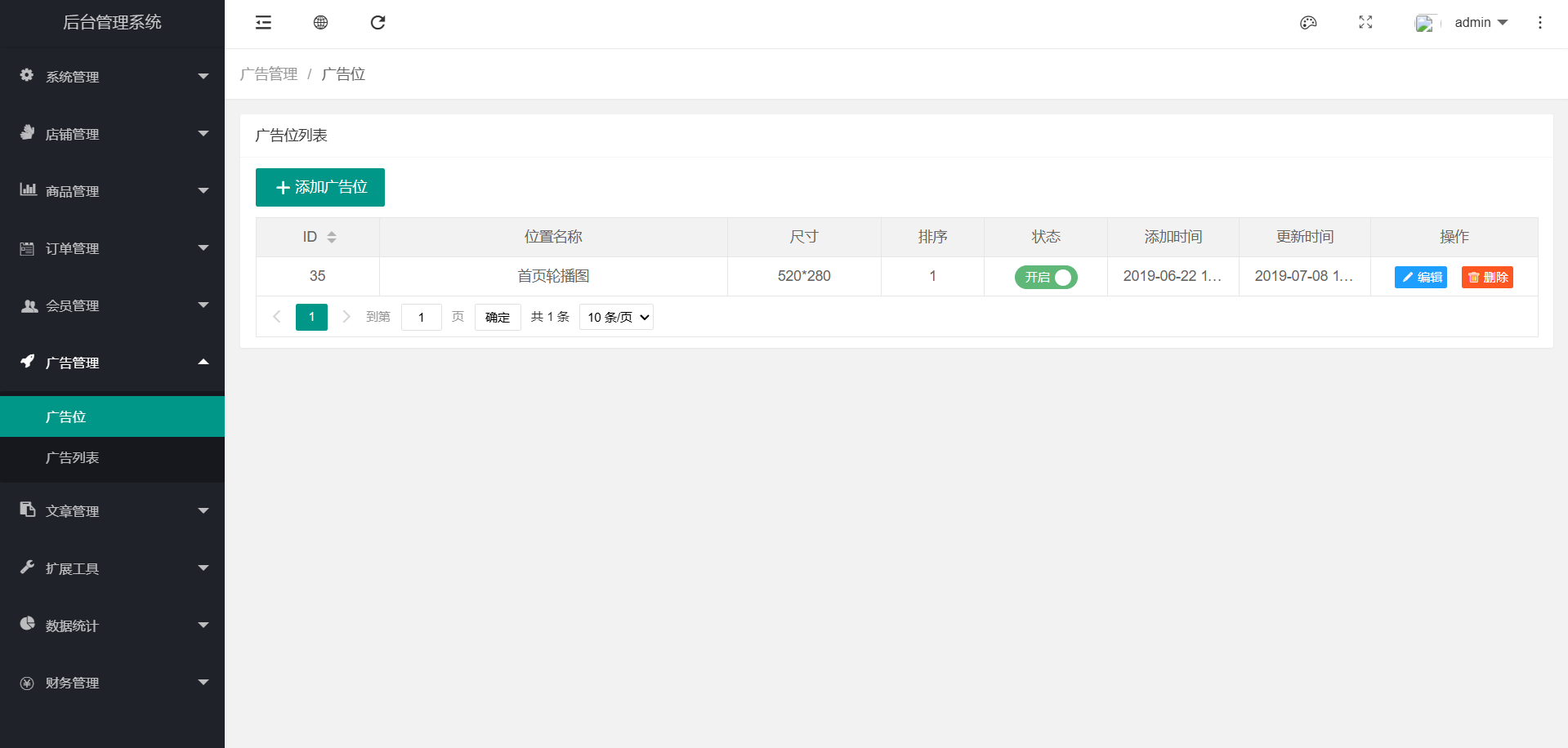Screen dimensions: 1568x748
Task: Collapse the sidebar with the menu-fold icon
Action: [x=263, y=23]
